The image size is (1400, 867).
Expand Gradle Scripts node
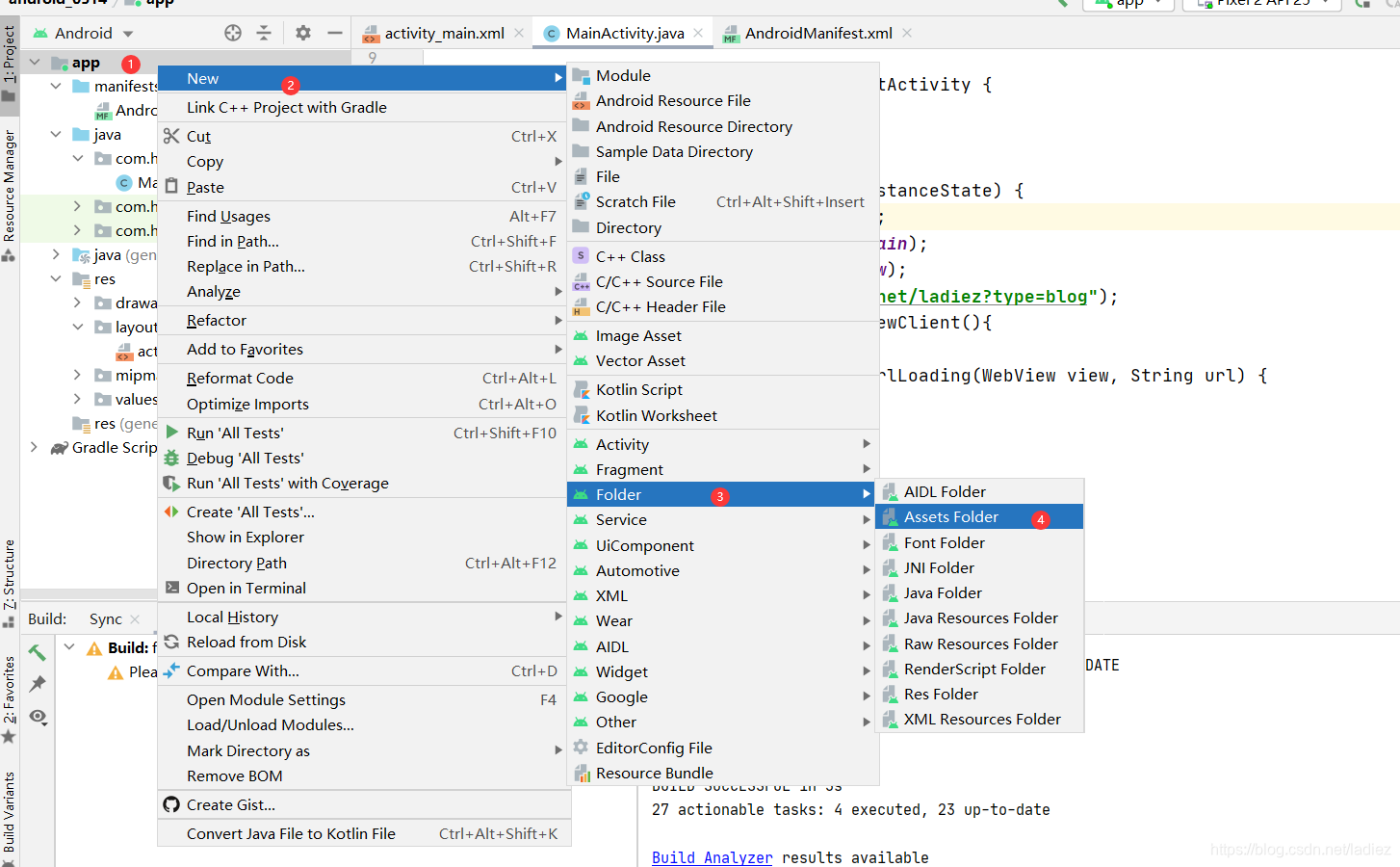pyautogui.click(x=35, y=447)
